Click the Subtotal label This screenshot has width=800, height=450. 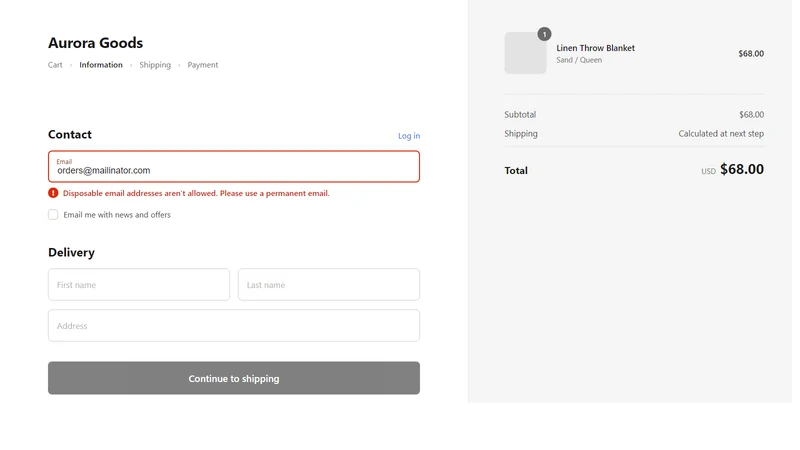click(520, 114)
